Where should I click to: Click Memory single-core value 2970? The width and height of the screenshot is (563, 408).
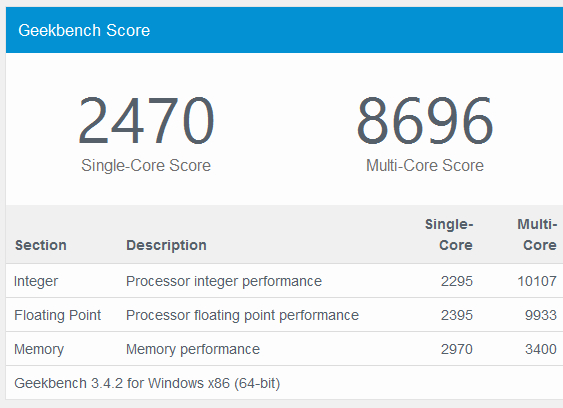point(457,349)
